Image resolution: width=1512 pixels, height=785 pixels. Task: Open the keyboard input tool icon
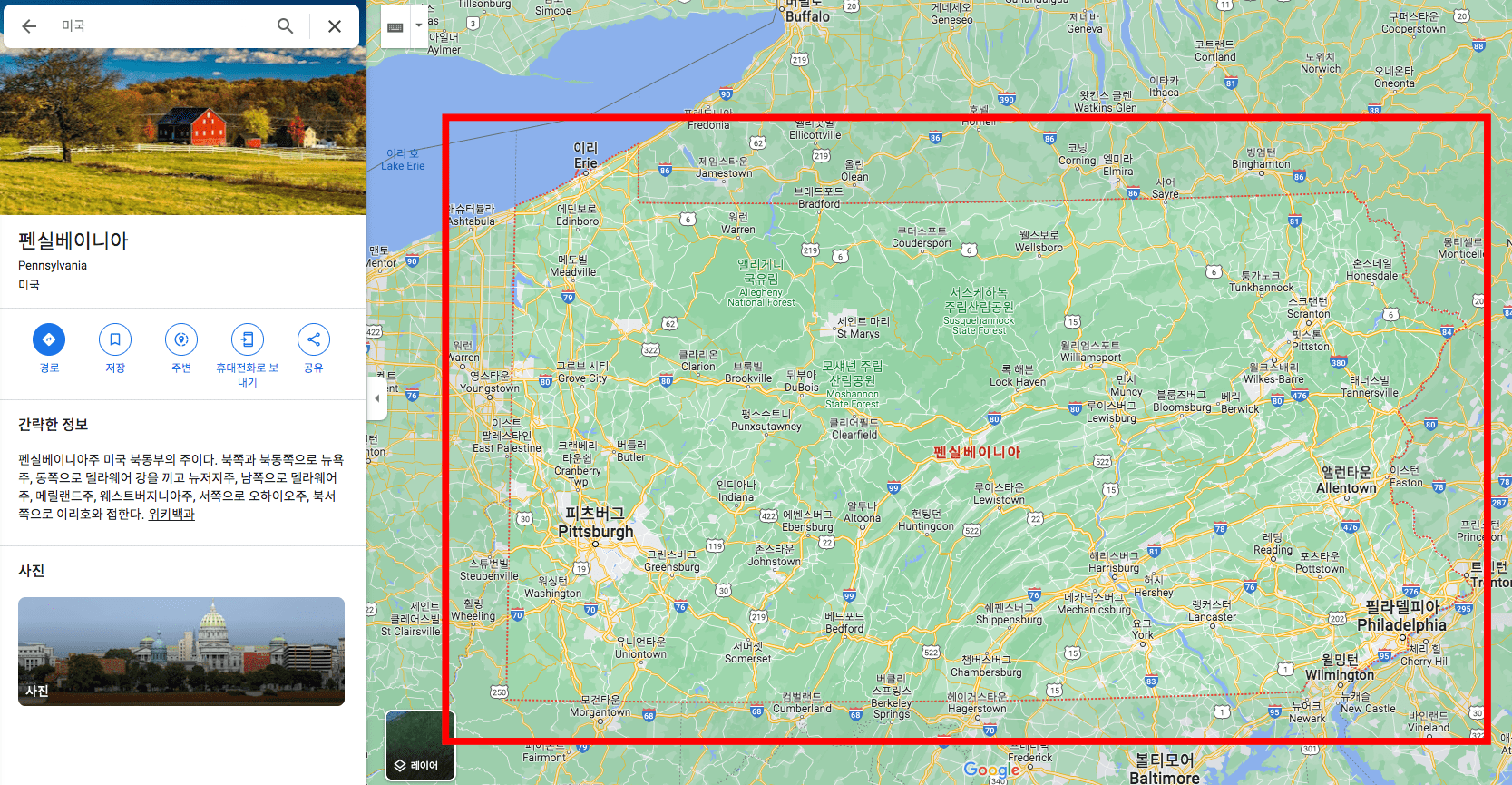tap(395, 26)
